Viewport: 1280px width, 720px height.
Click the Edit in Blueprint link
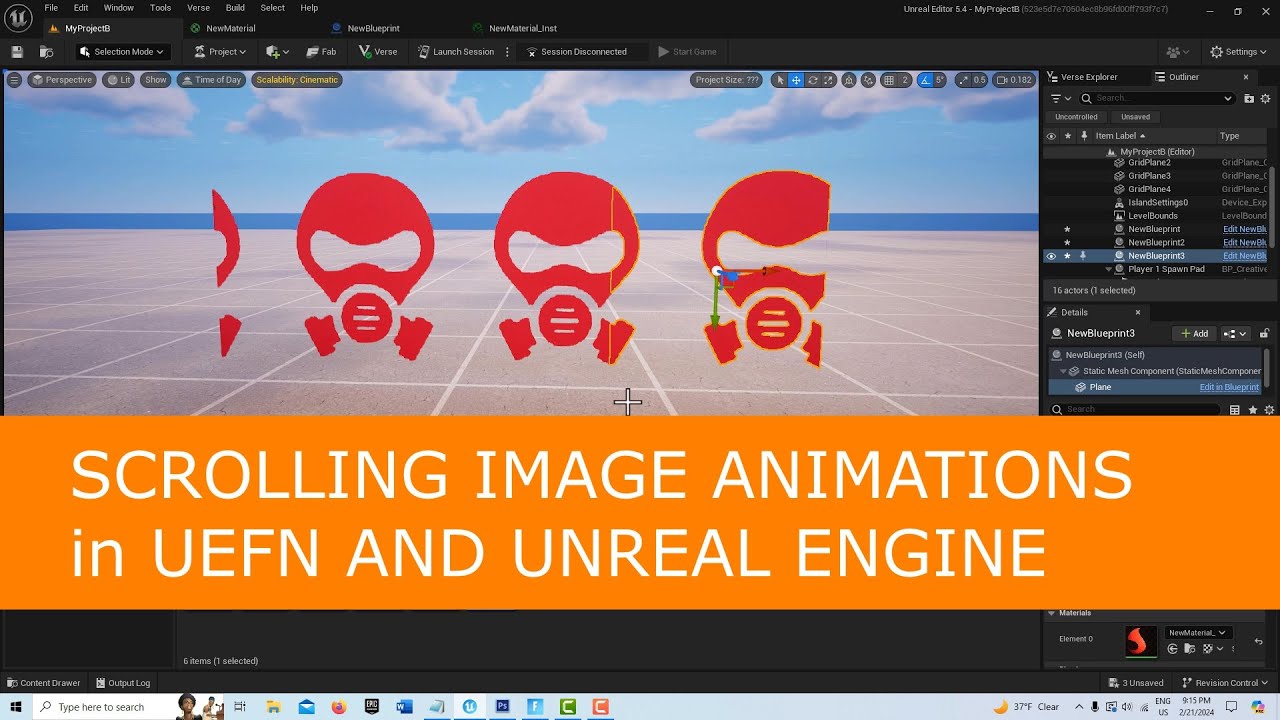1229,387
